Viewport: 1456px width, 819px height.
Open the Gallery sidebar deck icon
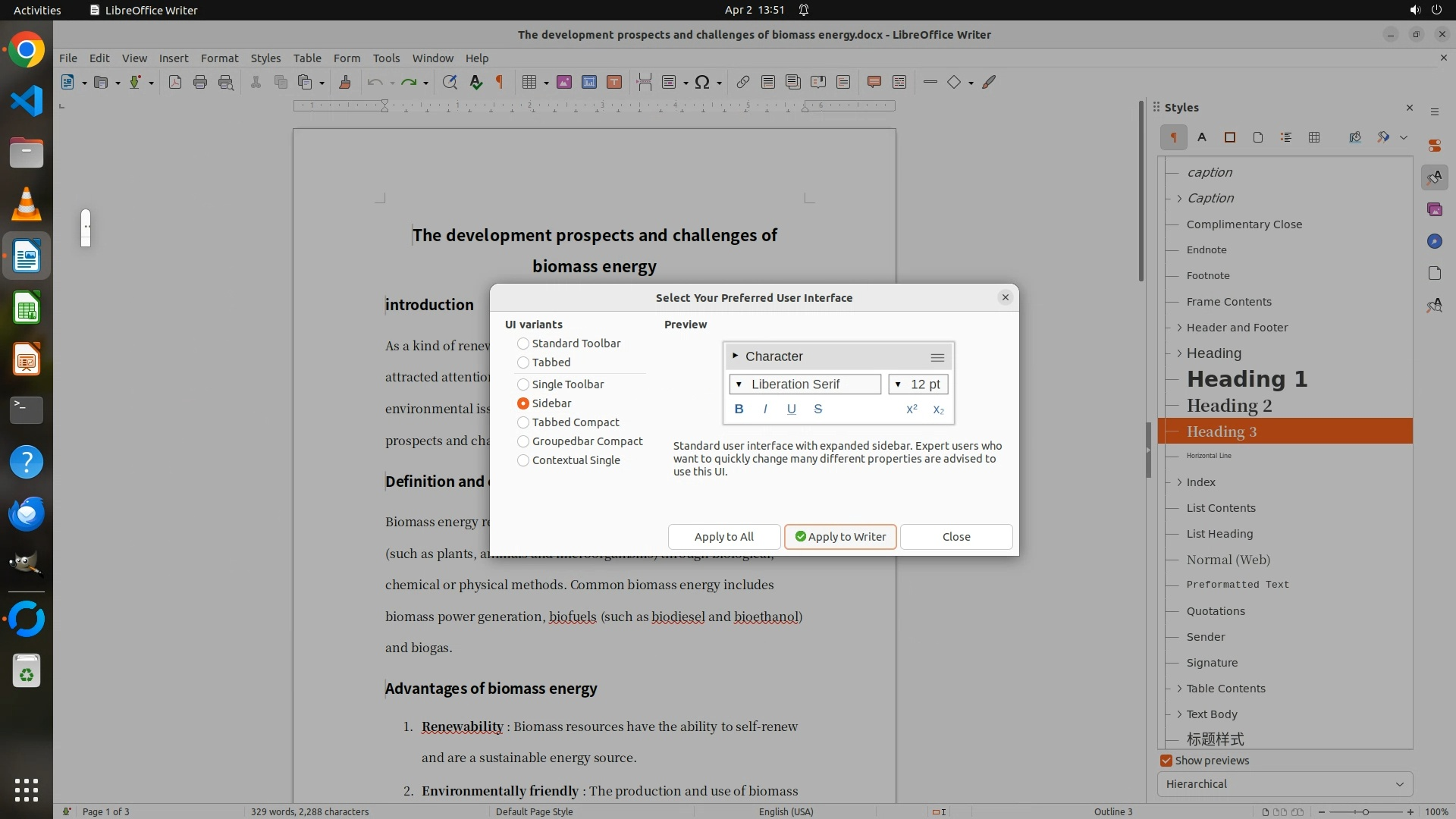[x=1434, y=209]
